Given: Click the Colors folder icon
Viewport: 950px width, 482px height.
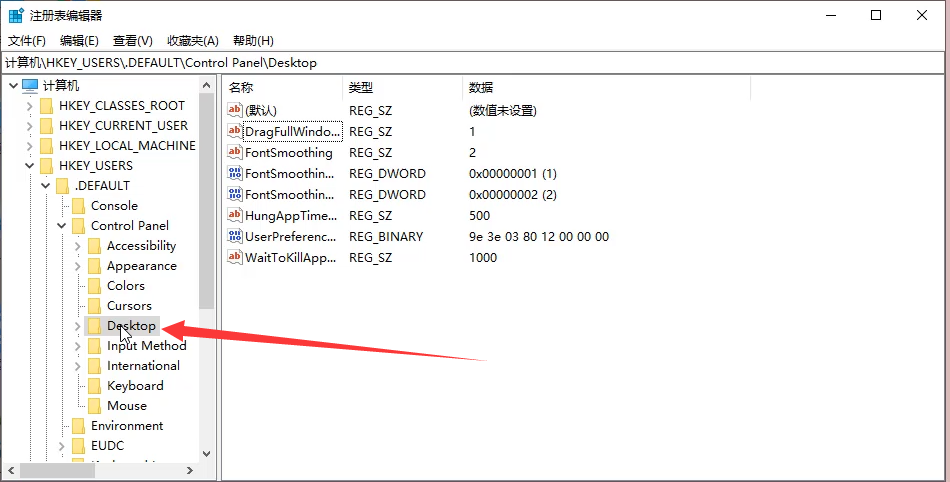Looking at the screenshot, I should coord(94,286).
